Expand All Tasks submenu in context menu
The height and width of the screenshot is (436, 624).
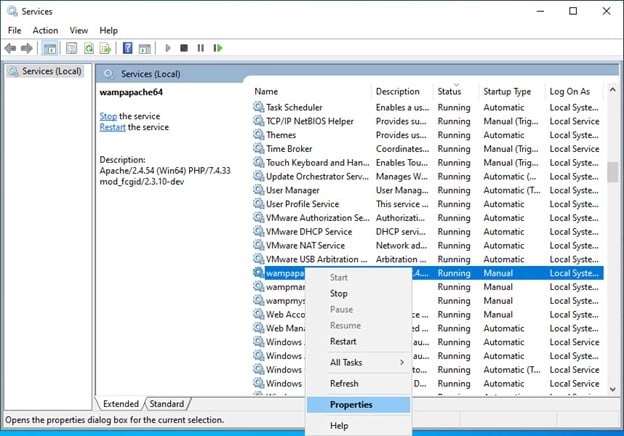358,362
